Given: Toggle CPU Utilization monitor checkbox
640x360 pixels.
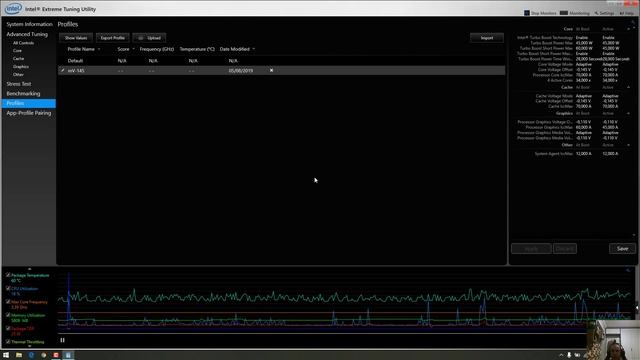Looking at the screenshot, I should click(x=8, y=288).
